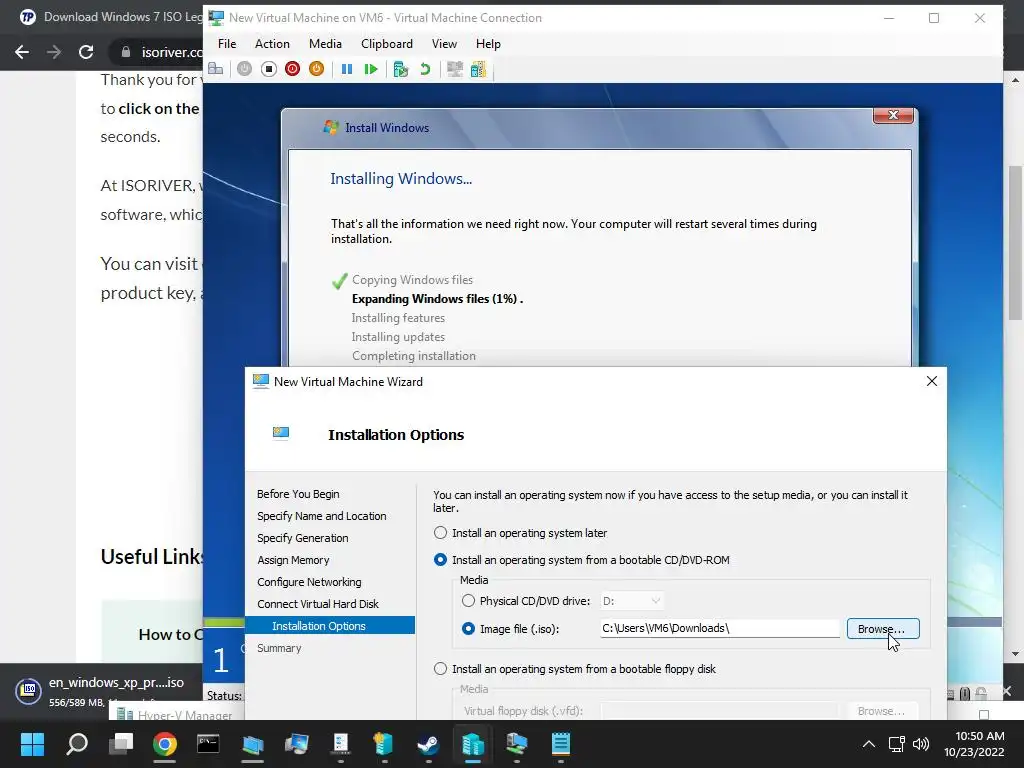Open Command Prompt from taskbar
This screenshot has height=768, width=1024.
tap(208, 744)
